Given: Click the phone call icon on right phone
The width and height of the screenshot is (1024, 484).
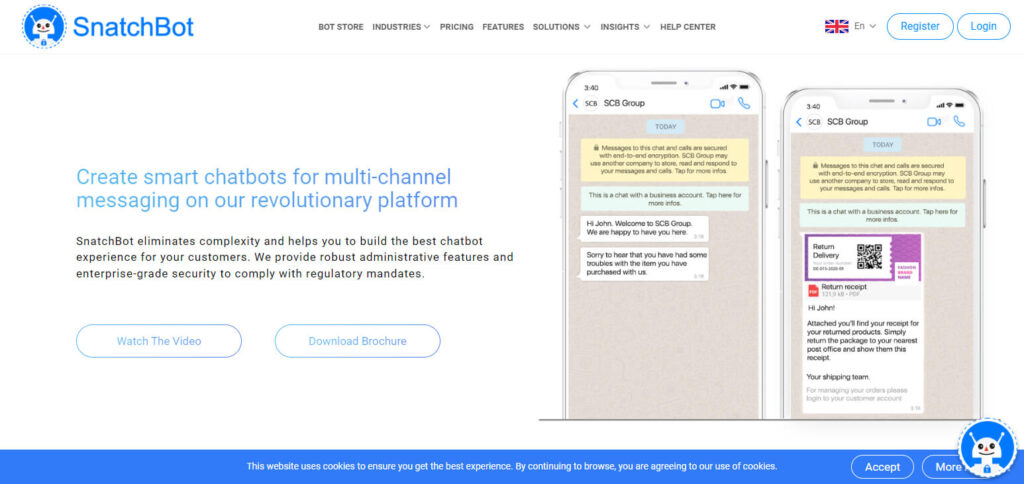Looking at the screenshot, I should tap(959, 121).
